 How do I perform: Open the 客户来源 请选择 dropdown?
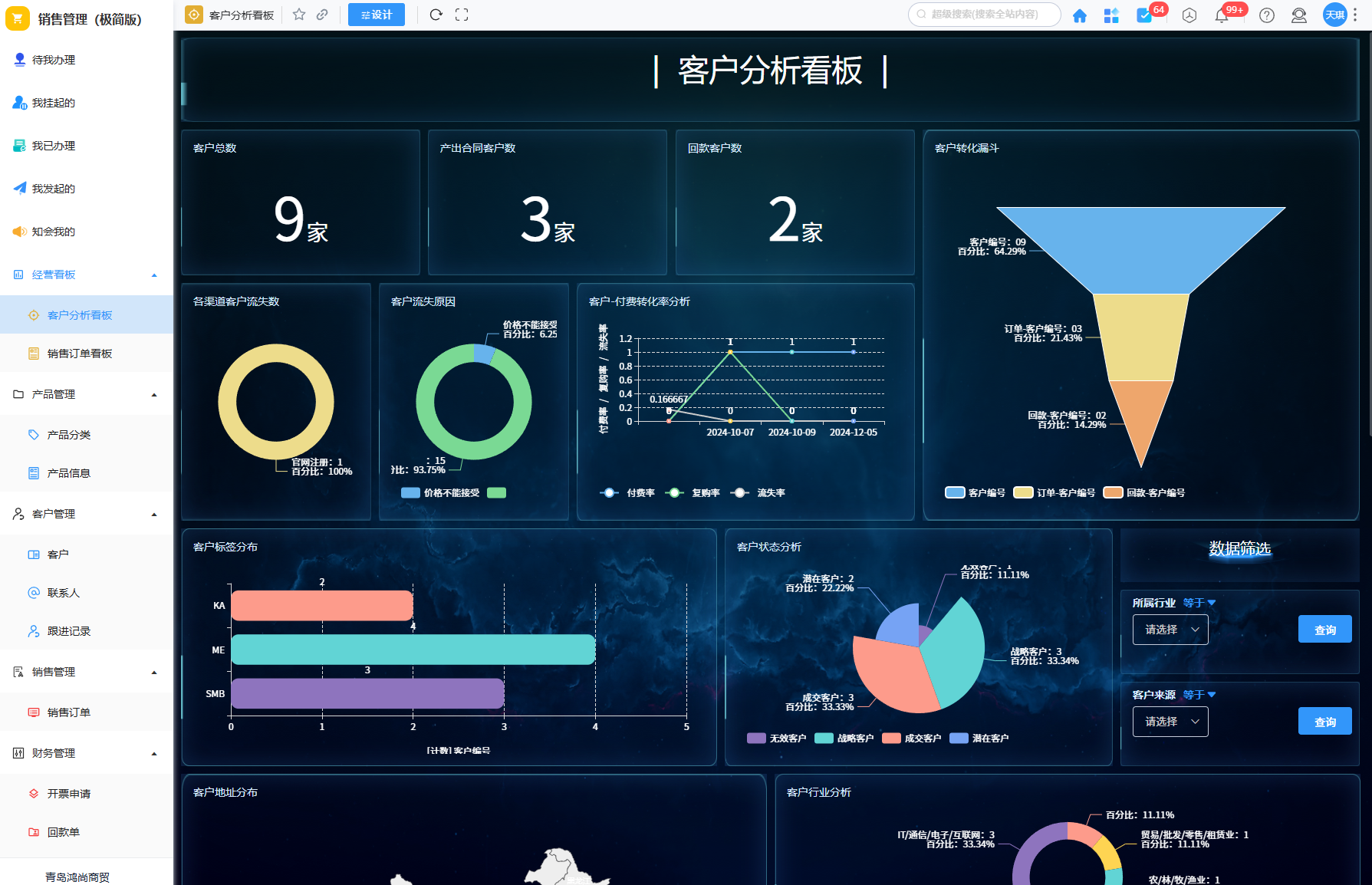click(x=1170, y=722)
